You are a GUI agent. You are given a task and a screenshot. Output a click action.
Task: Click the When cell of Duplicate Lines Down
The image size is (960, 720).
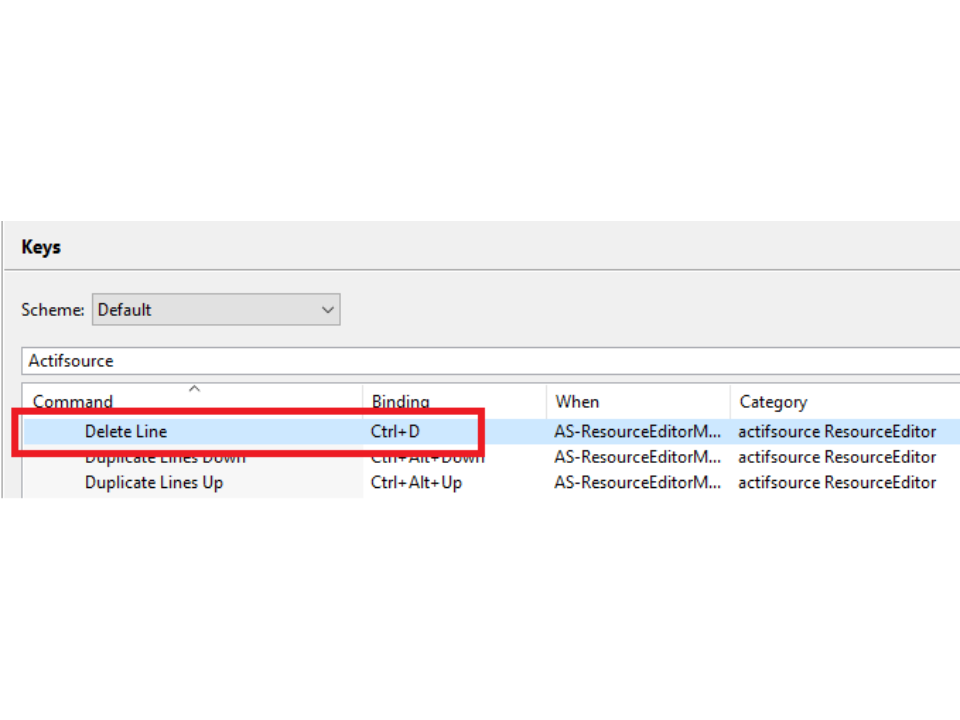(637, 458)
